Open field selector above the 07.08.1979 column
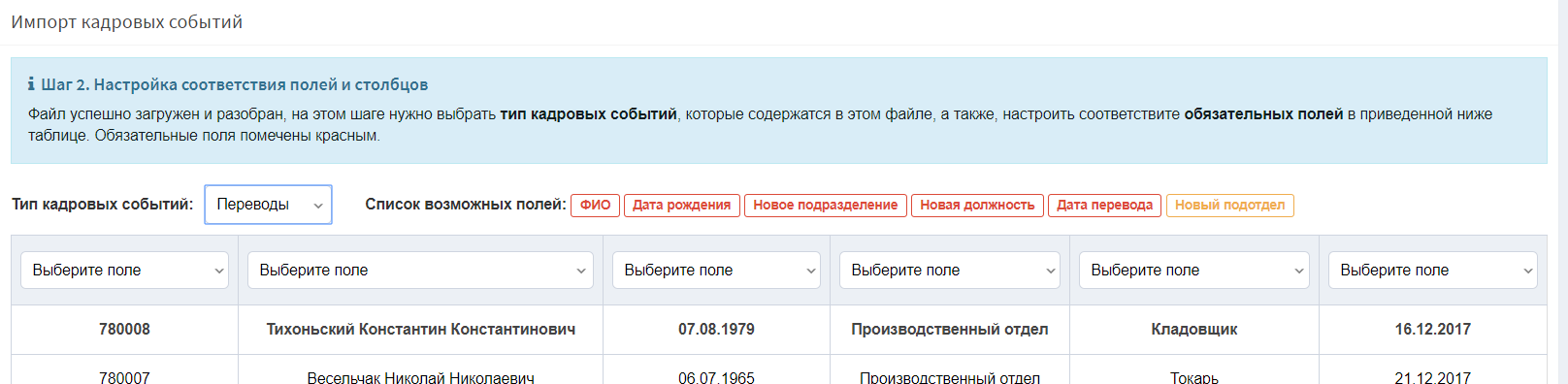The height and width of the screenshot is (384, 1568). pyautogui.click(x=716, y=271)
